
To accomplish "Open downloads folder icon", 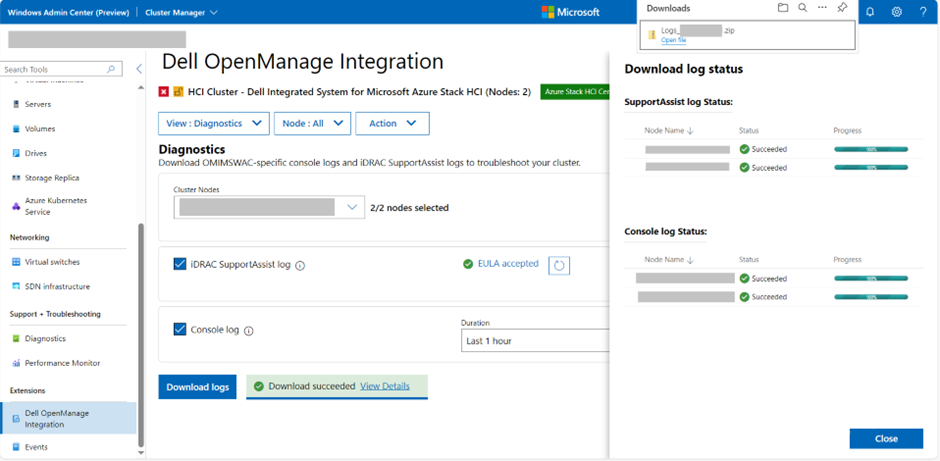I will click(x=783, y=8).
